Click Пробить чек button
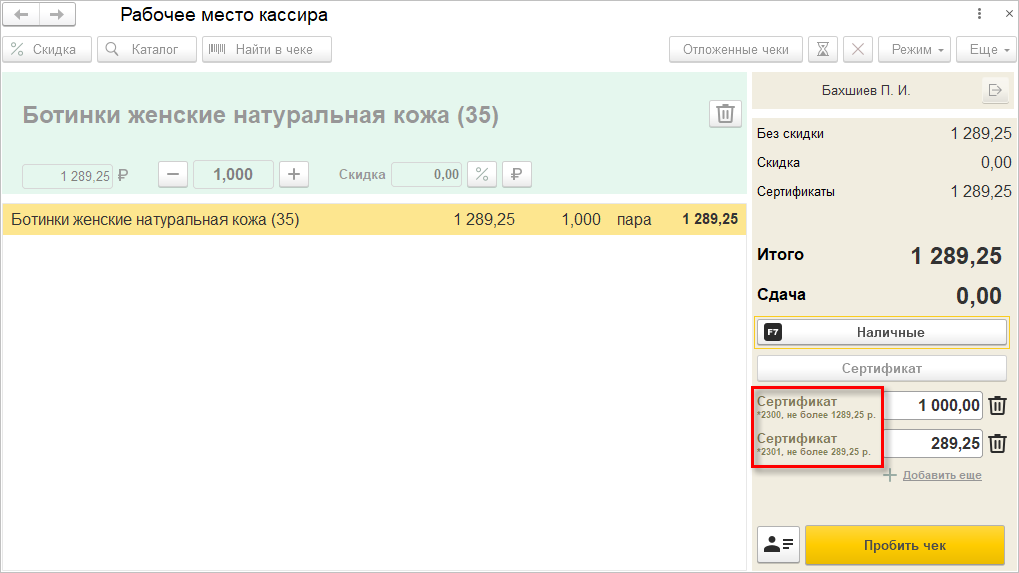Screen dimensions: 1019x573 [905, 545]
